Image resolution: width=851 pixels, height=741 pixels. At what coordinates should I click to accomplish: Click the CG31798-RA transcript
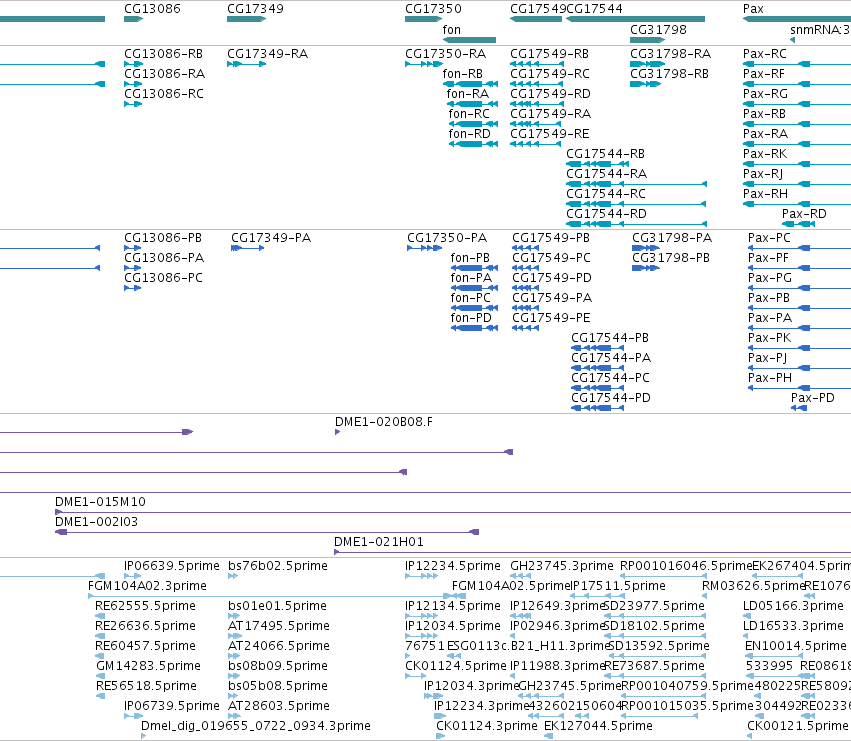click(x=647, y=64)
